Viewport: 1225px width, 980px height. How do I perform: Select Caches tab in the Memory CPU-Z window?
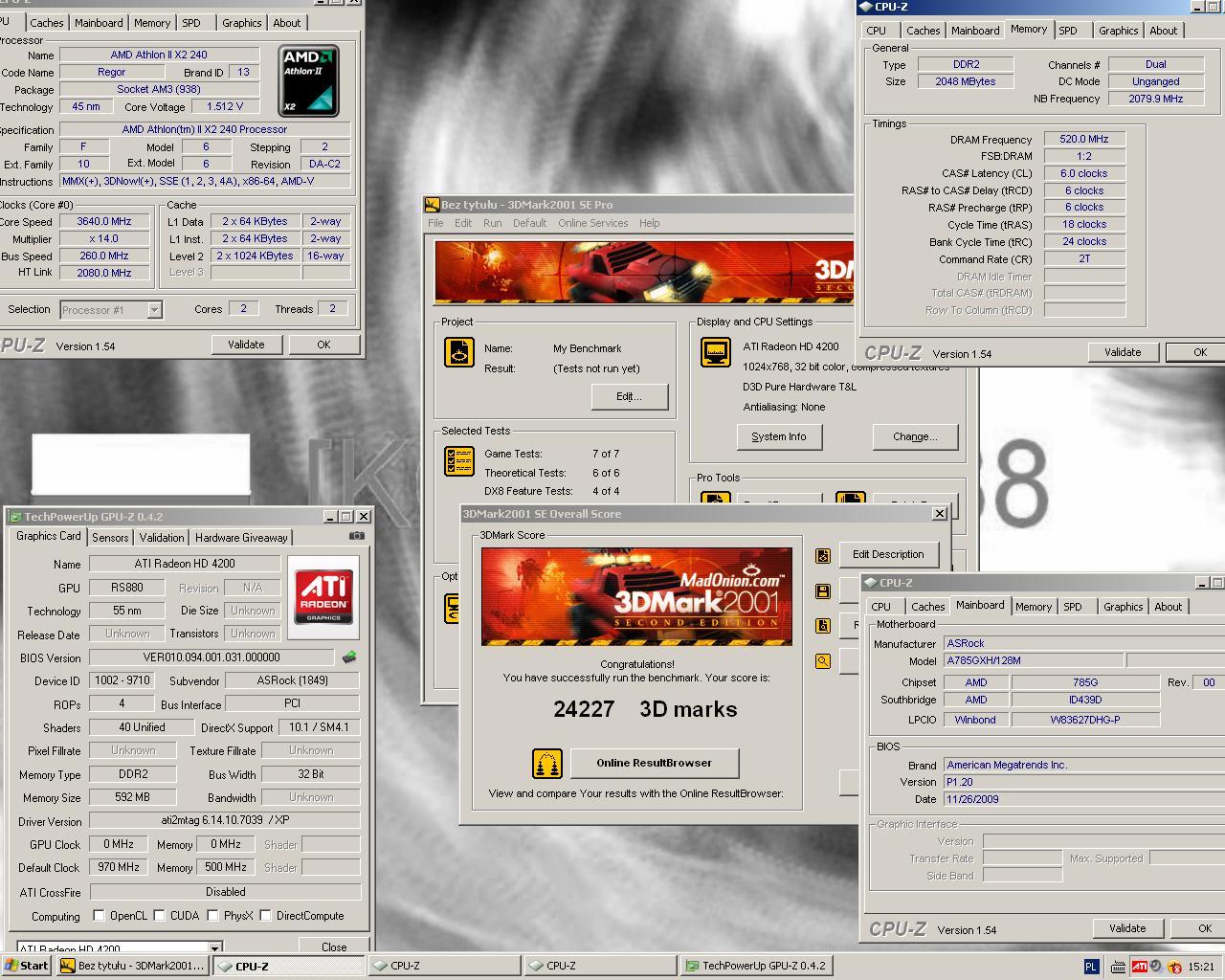point(923,31)
